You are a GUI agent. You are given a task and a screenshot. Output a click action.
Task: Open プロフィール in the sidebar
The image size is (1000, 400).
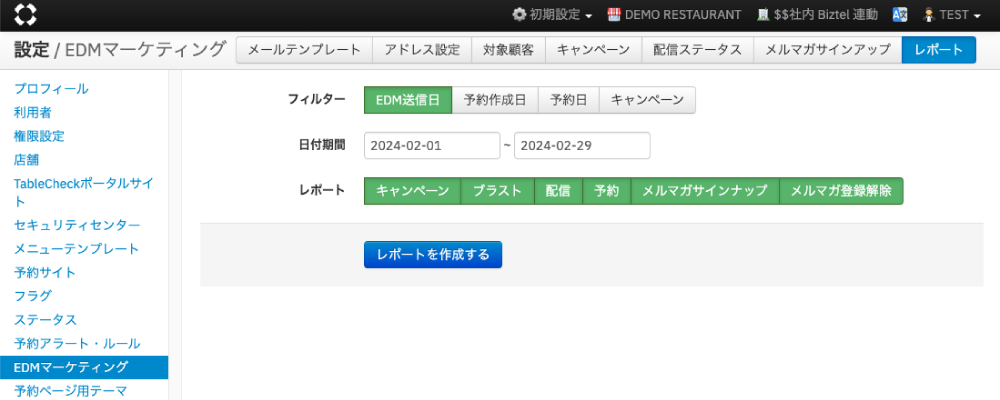coord(51,89)
